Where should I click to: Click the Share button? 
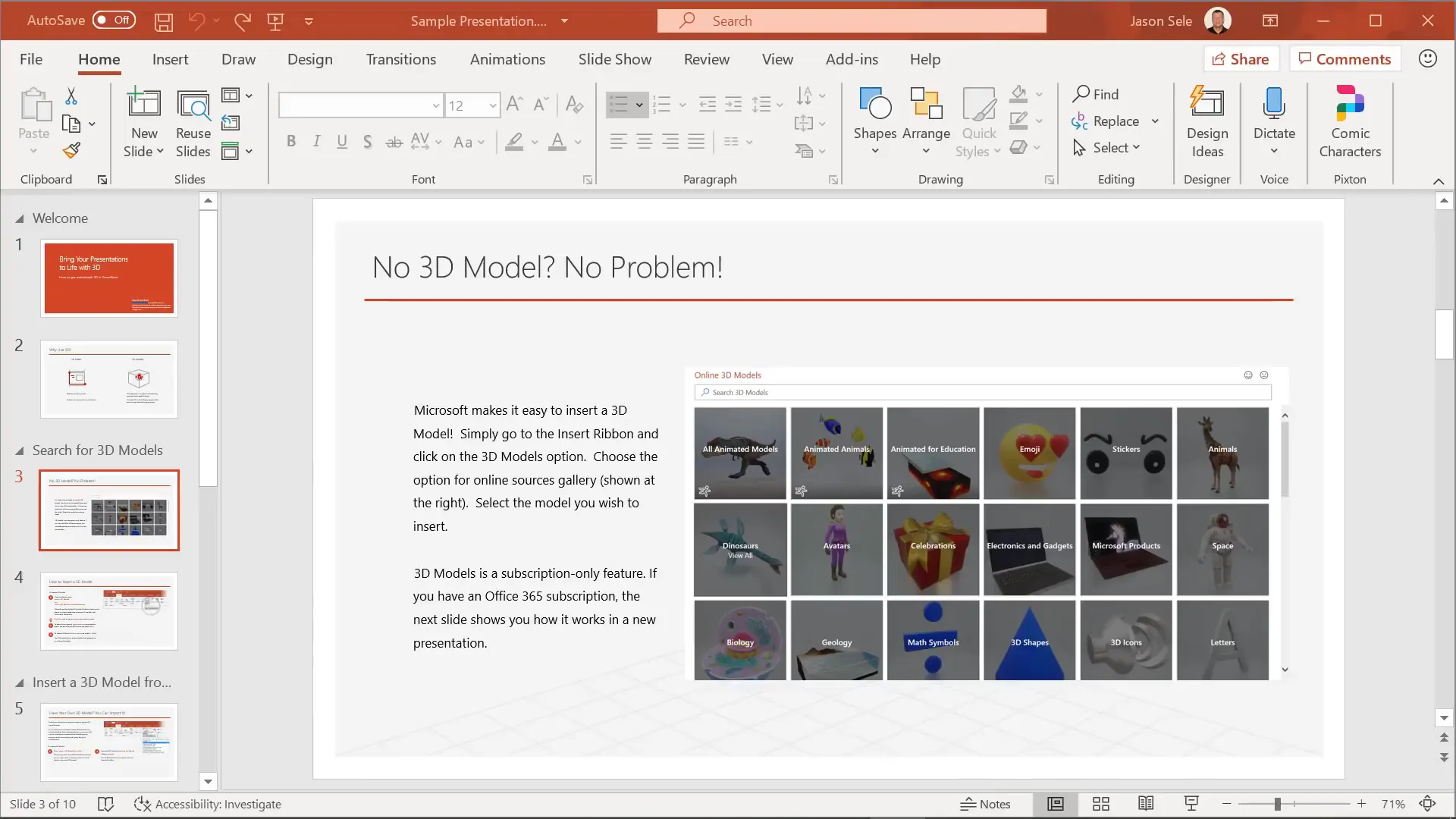pyautogui.click(x=1241, y=59)
